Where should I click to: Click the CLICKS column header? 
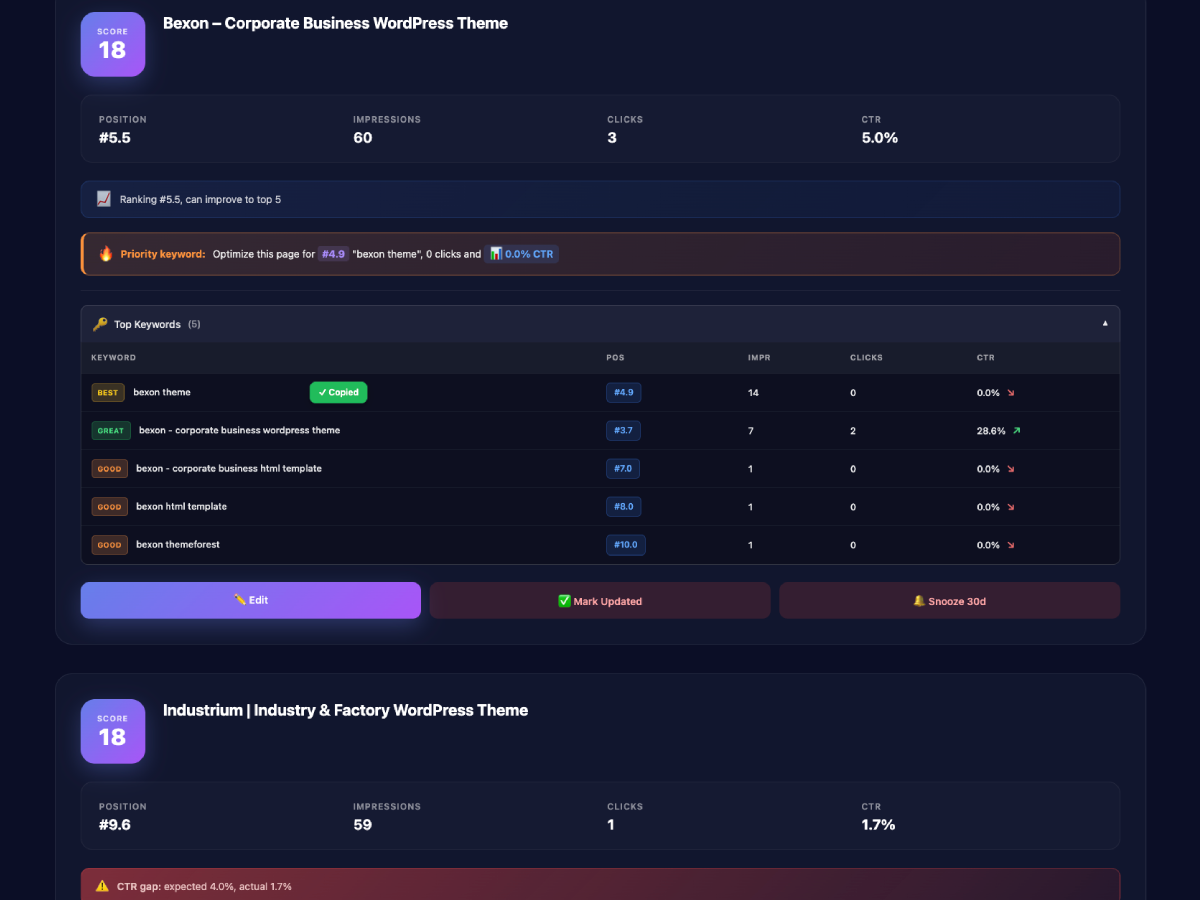point(866,357)
